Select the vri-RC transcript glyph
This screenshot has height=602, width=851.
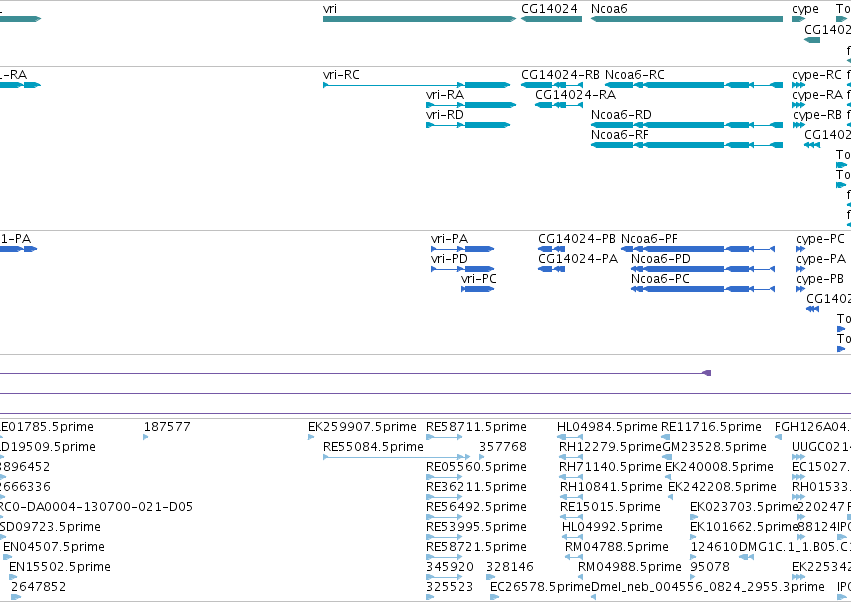pos(416,85)
